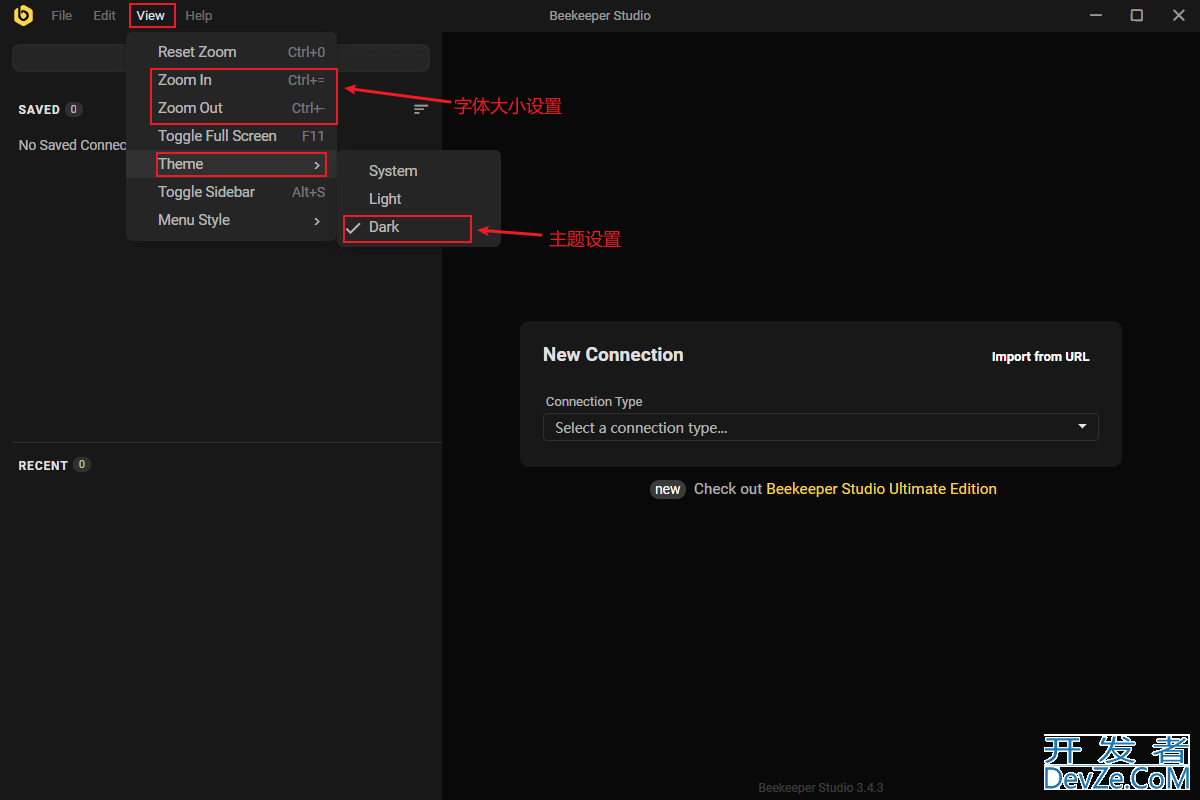Click the Beekeeper Studio logo icon
Image resolution: width=1200 pixels, height=800 pixels.
[x=23, y=15]
